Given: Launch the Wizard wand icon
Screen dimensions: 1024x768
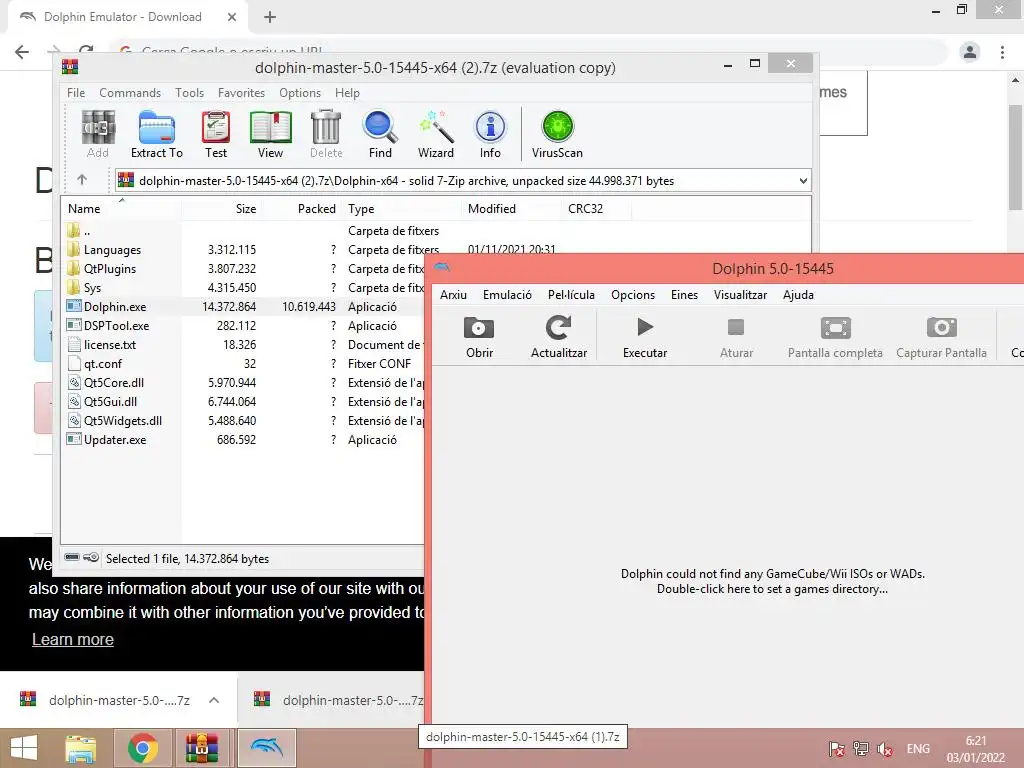Looking at the screenshot, I should pyautogui.click(x=436, y=135).
